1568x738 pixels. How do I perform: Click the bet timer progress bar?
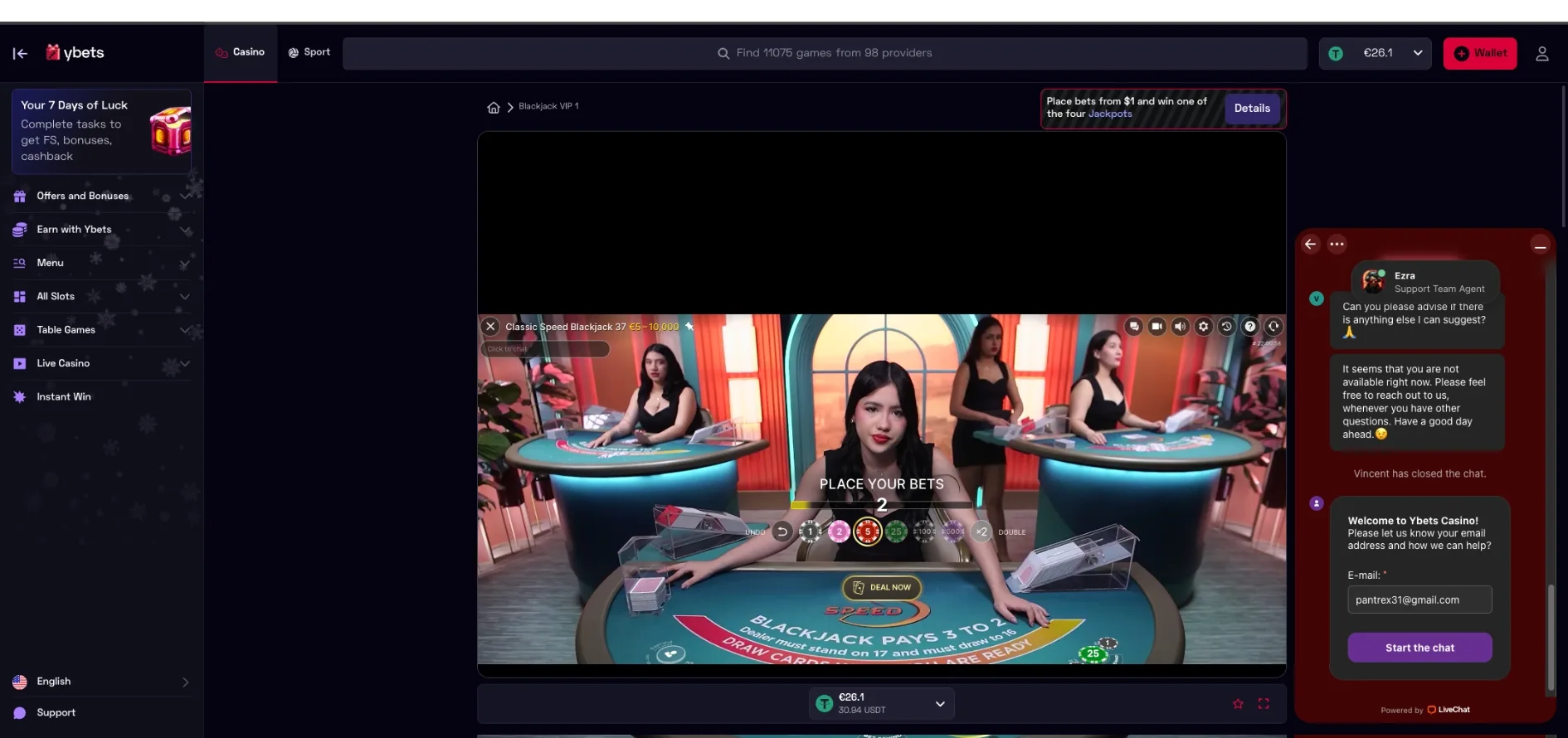point(882,504)
